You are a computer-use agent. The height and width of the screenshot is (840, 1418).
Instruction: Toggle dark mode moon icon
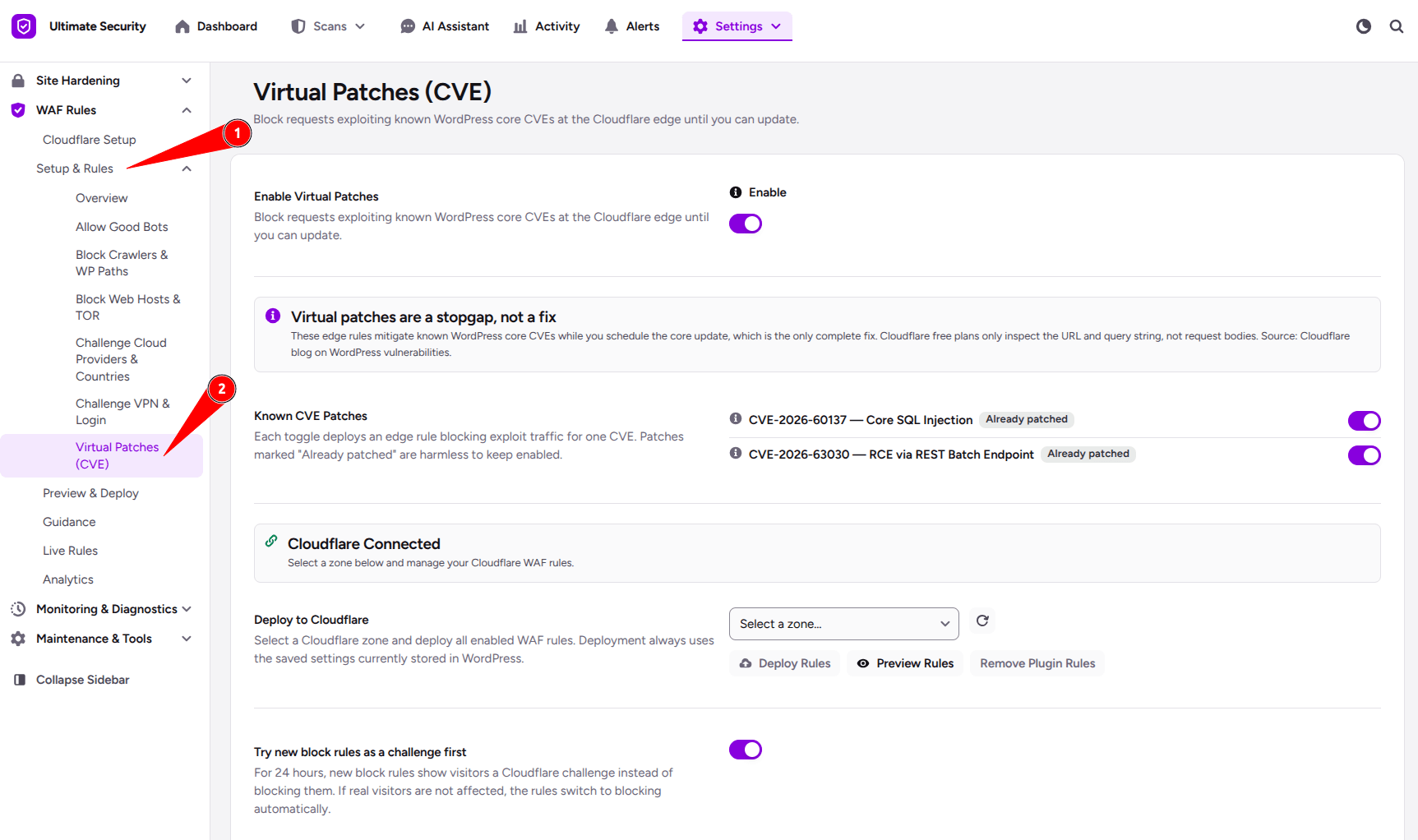click(x=1364, y=26)
